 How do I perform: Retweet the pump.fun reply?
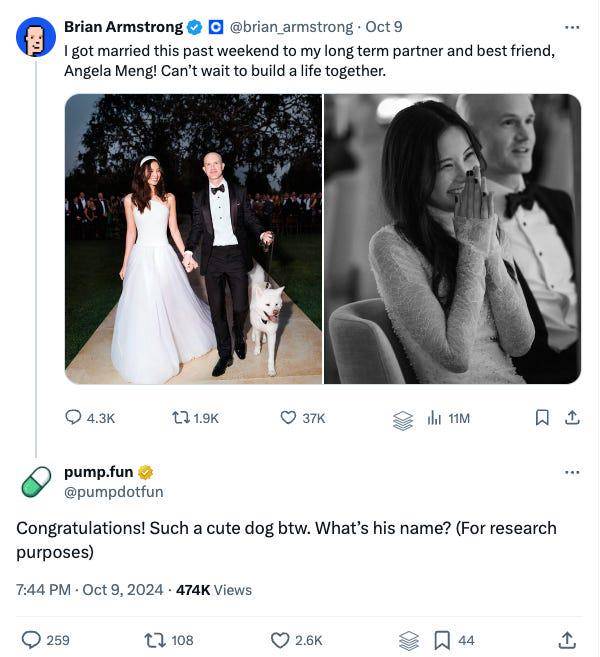[x=155, y=639]
